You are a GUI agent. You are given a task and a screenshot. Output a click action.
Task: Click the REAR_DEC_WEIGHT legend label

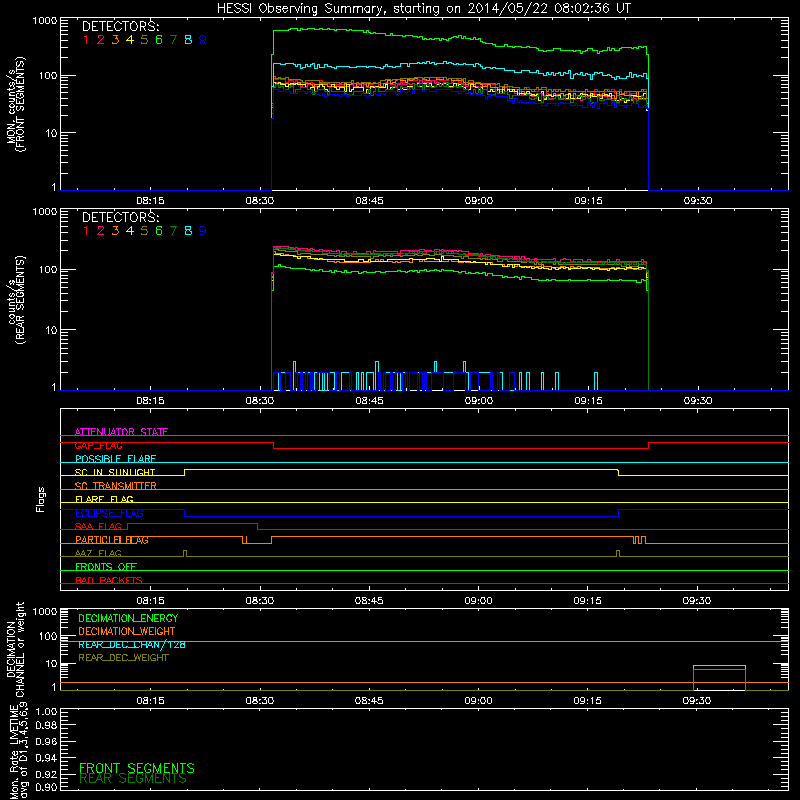123,658
